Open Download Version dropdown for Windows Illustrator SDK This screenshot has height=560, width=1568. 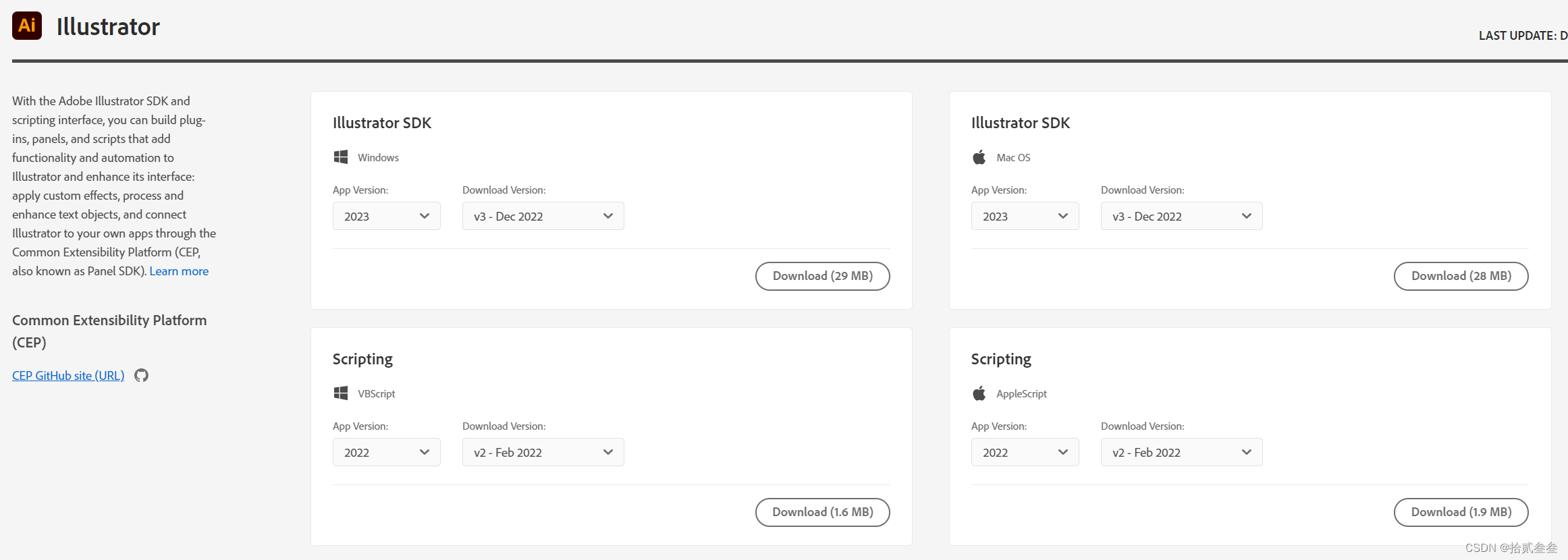[x=543, y=216]
